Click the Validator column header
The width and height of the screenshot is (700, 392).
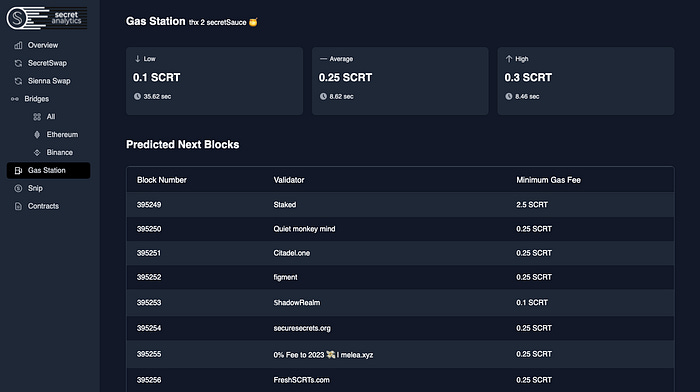coord(289,180)
